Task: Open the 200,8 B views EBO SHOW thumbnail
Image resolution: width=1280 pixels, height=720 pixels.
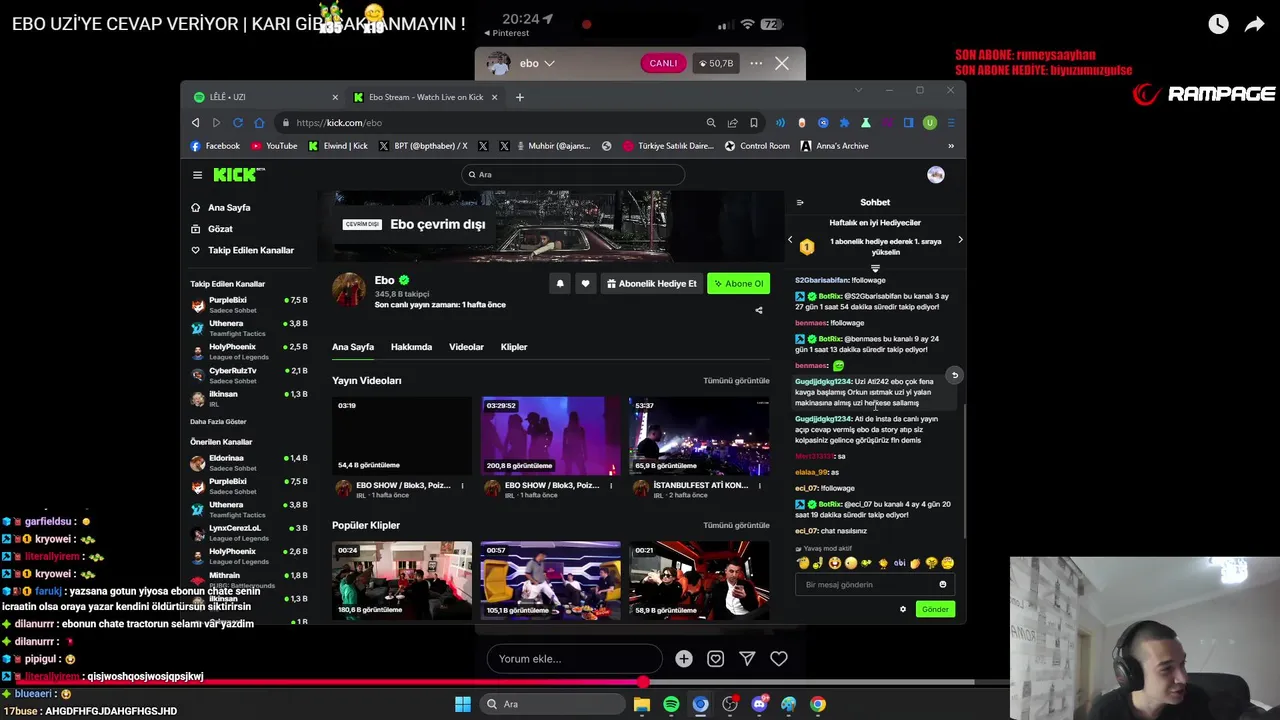Action: click(550, 435)
